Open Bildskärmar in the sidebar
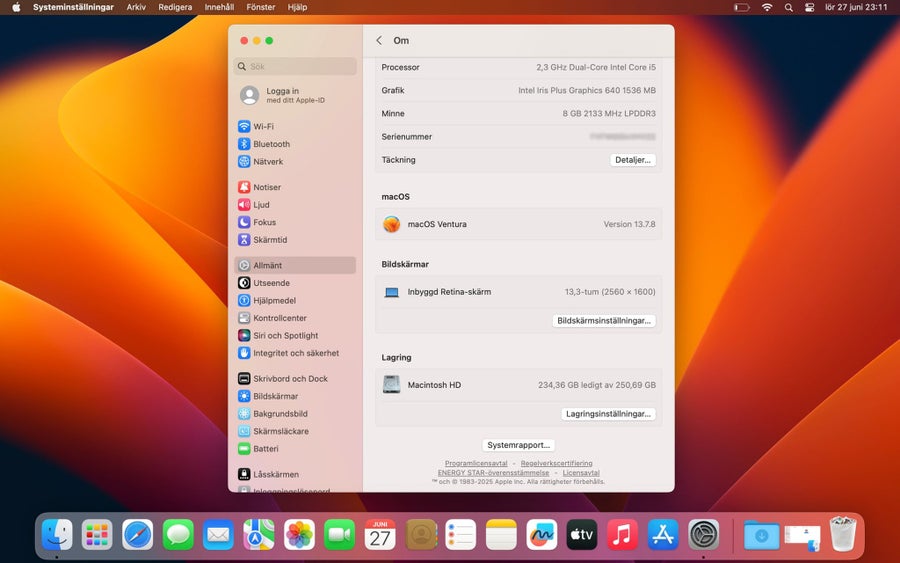This screenshot has width=900, height=563. pos(295,396)
